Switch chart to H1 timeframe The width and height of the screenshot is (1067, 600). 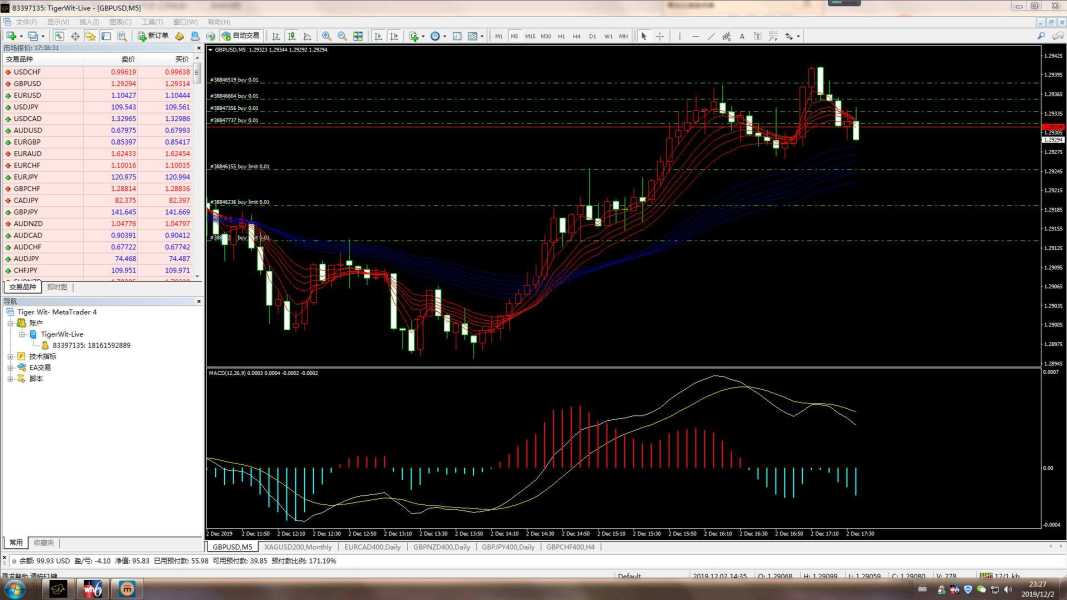pos(561,36)
